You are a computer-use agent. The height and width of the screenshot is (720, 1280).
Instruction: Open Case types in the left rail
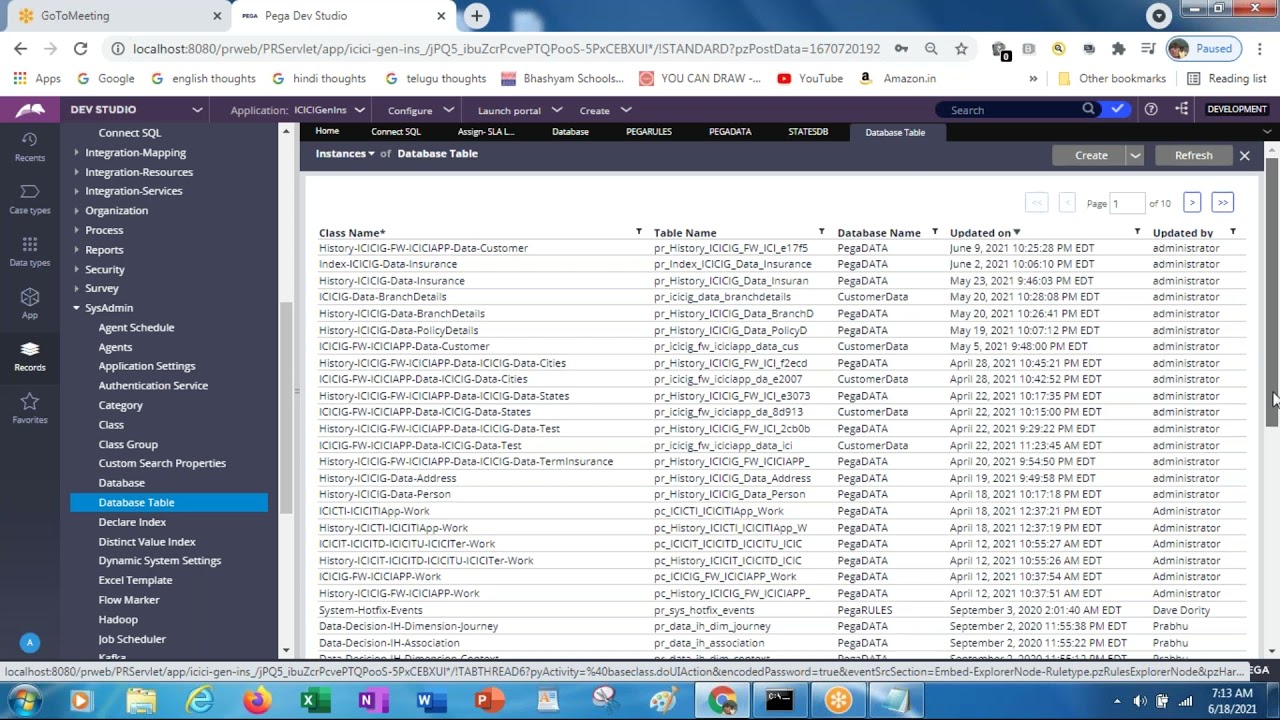pos(29,199)
